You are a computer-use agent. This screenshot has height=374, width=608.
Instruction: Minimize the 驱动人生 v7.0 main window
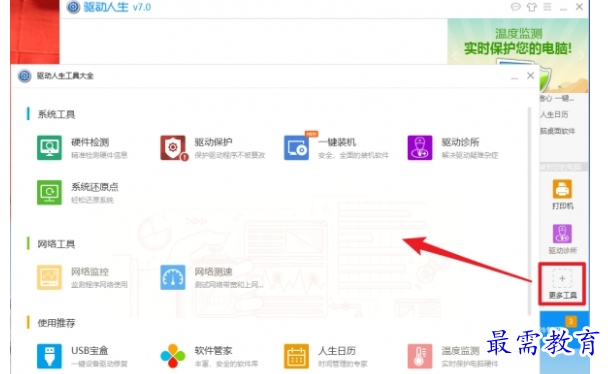[563, 8]
